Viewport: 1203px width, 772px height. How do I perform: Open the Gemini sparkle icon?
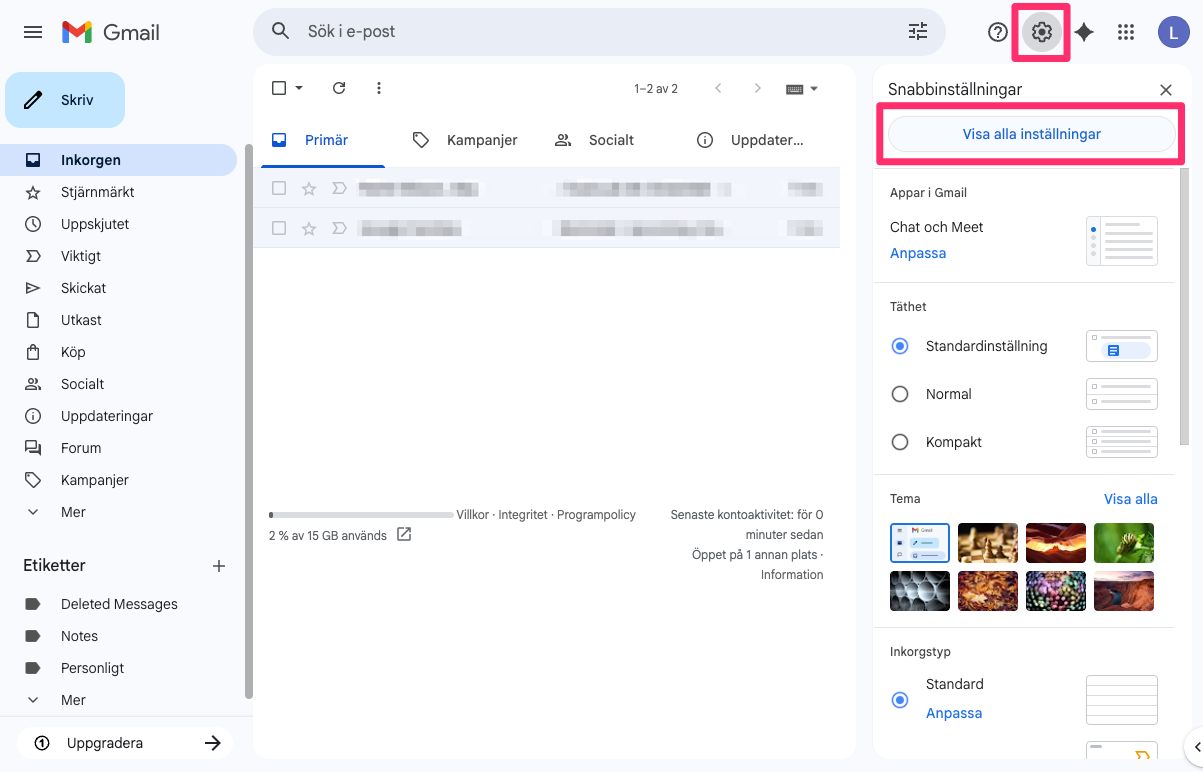pos(1084,31)
